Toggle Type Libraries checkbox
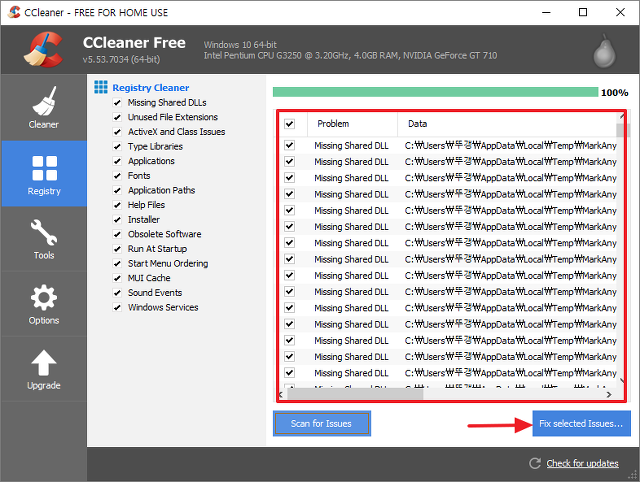Screen dimensions: 640x482 [x=117, y=147]
